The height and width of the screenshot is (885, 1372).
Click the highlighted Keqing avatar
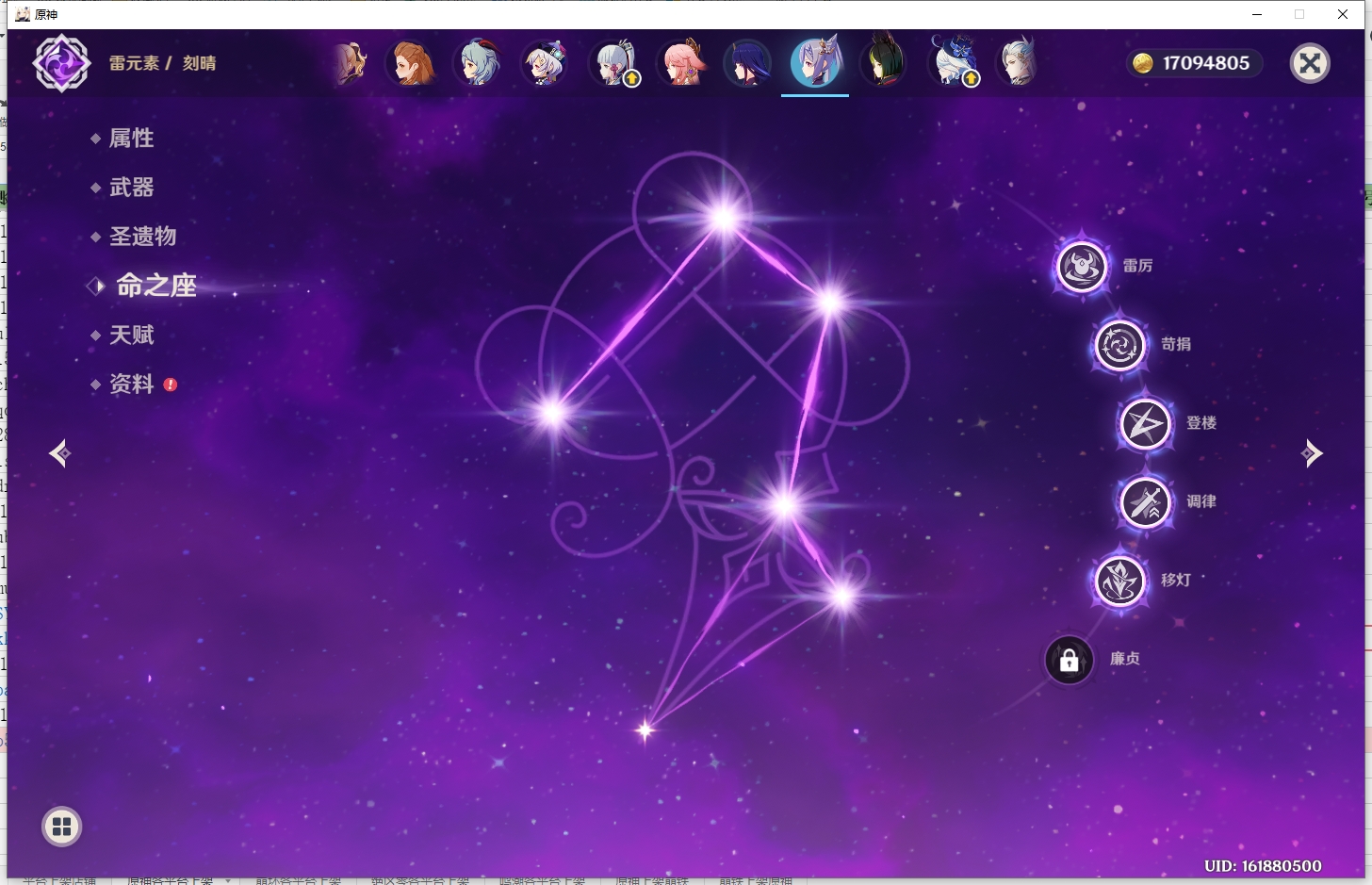click(816, 62)
